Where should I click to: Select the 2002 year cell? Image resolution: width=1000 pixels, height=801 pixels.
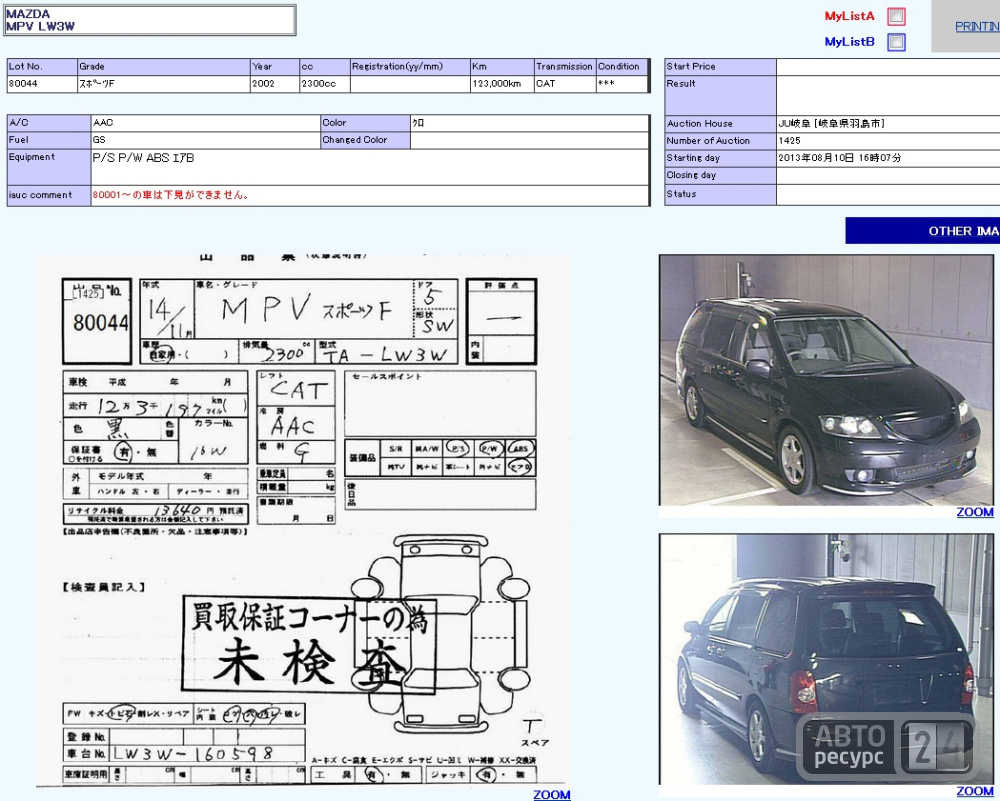[275, 84]
